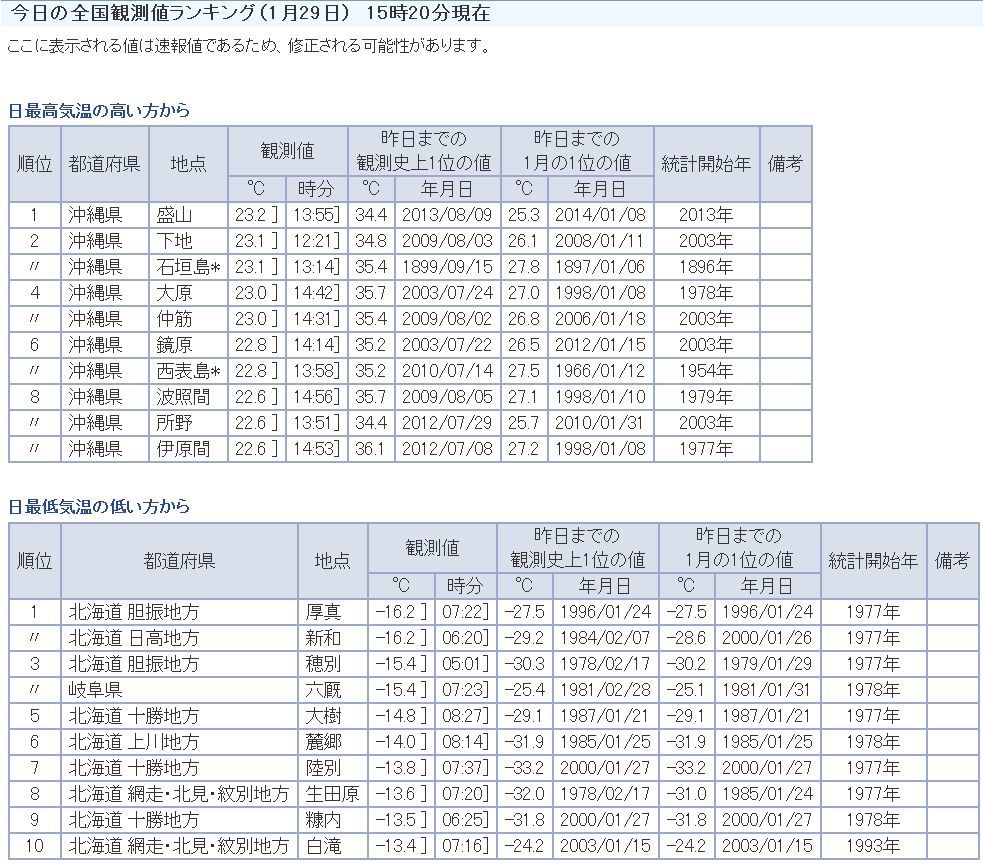Click the 白滝 station cell
983x864 pixels.
pos(323,846)
